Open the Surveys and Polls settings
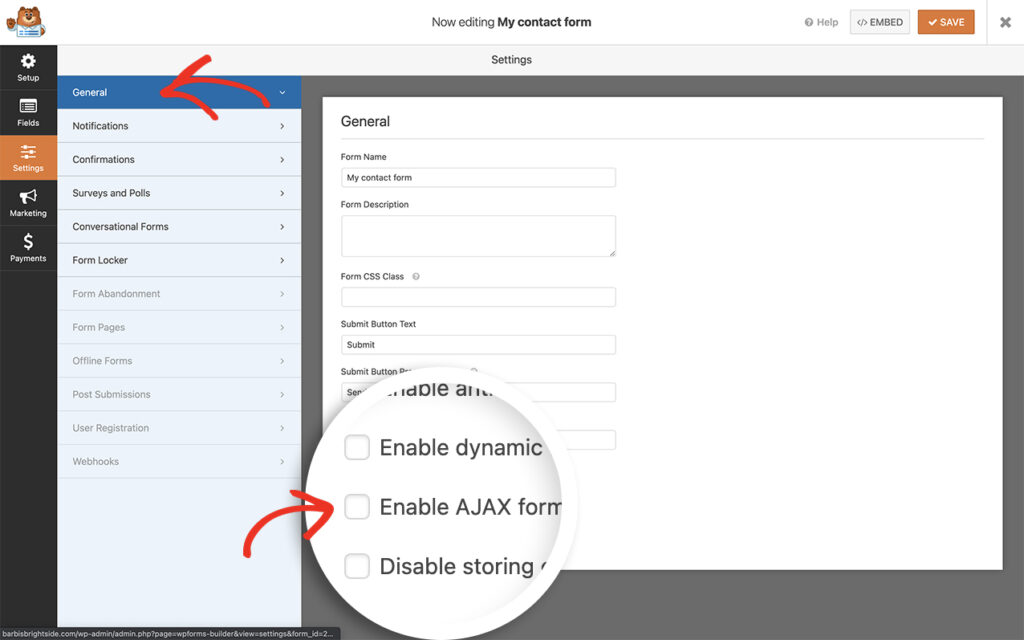This screenshot has width=1024, height=640. point(180,192)
